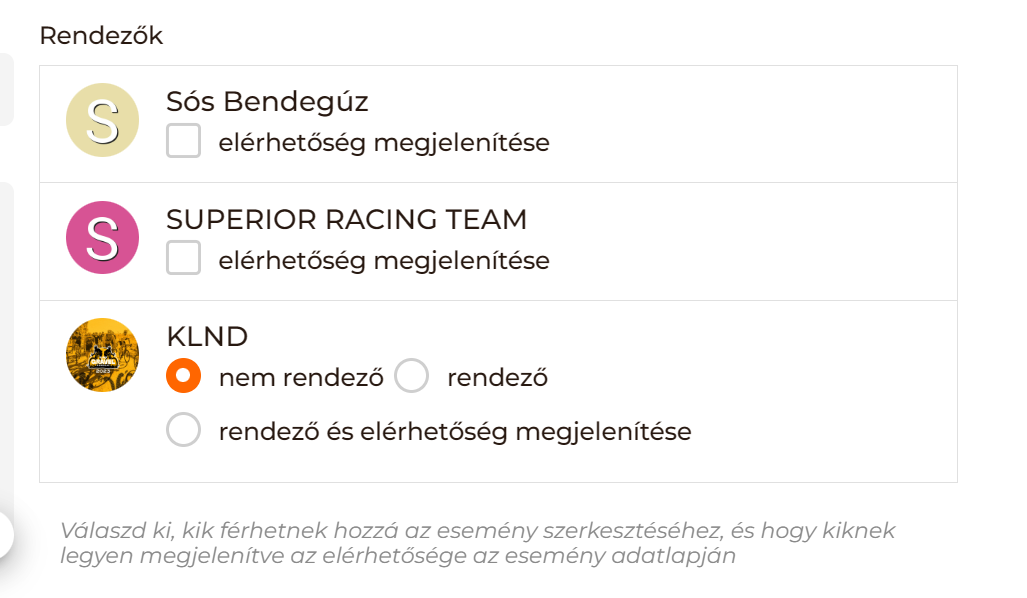Click the "nem rendező" label text

pyautogui.click(x=301, y=378)
